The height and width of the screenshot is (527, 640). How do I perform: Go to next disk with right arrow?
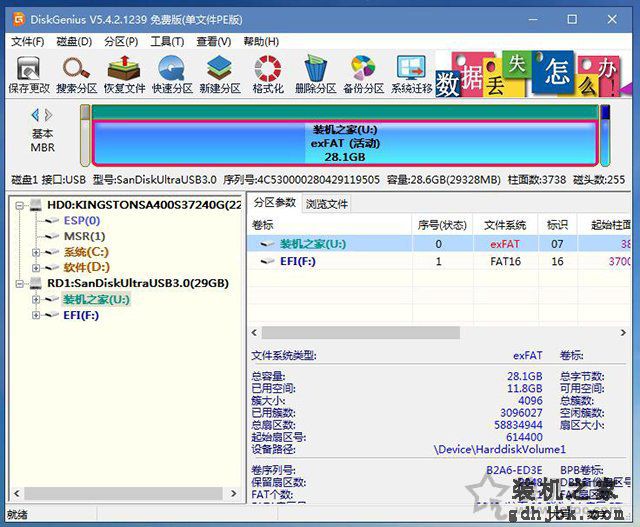(x=49, y=115)
